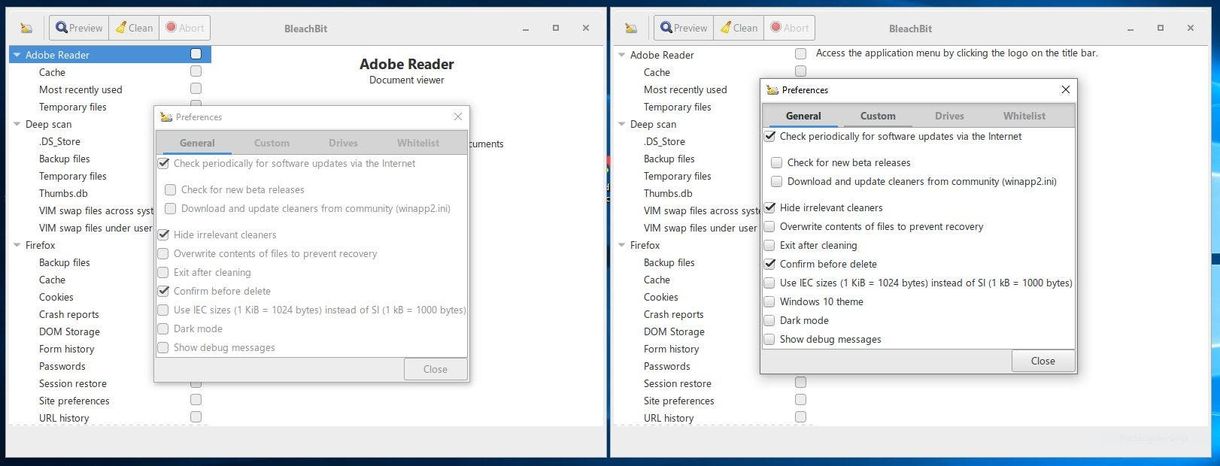Image resolution: width=1220 pixels, height=466 pixels.
Task: Collapse Deep scan tree node in right window
Action: (x=622, y=125)
